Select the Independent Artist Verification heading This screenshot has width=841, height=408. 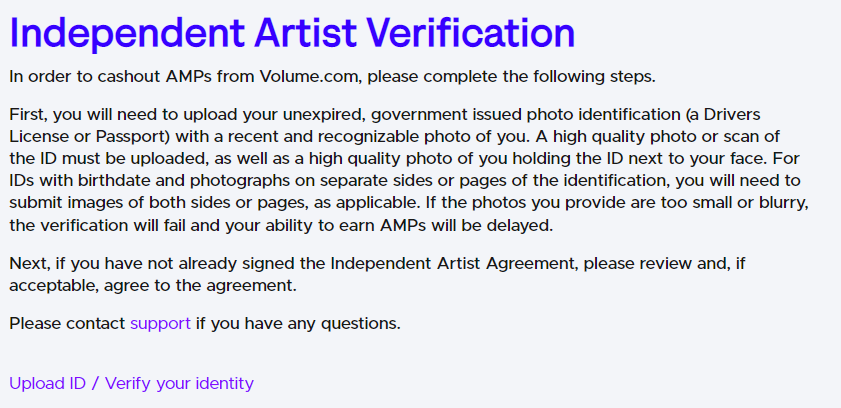coord(292,32)
